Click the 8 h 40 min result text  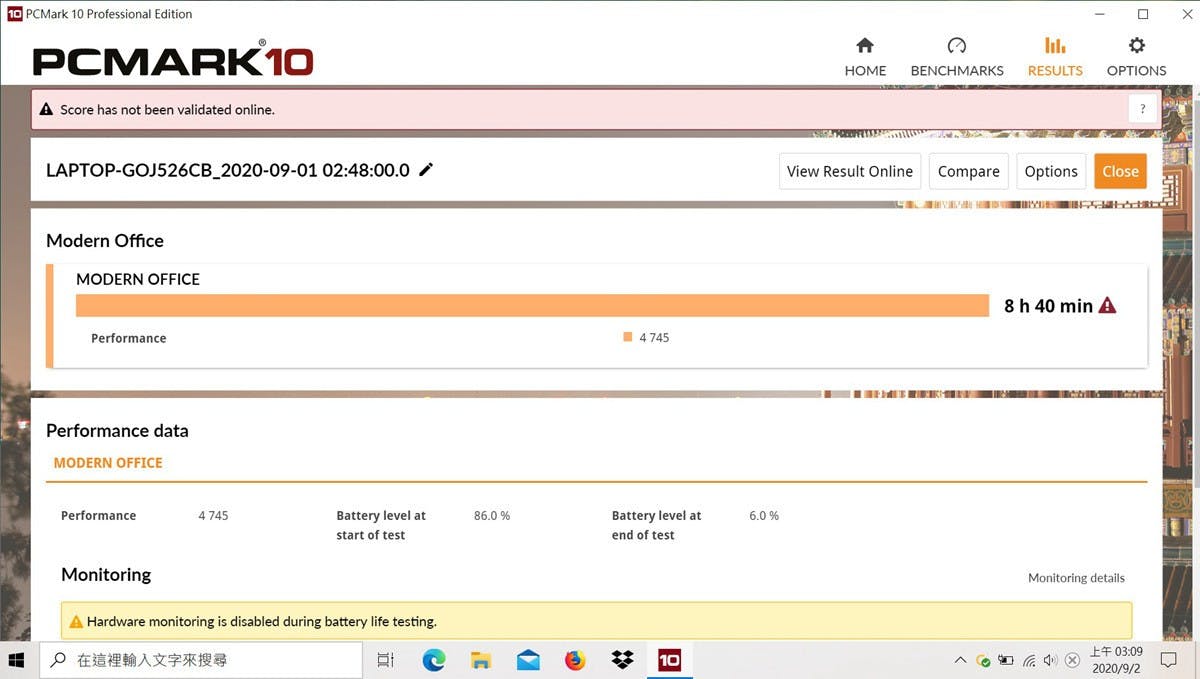click(1048, 306)
